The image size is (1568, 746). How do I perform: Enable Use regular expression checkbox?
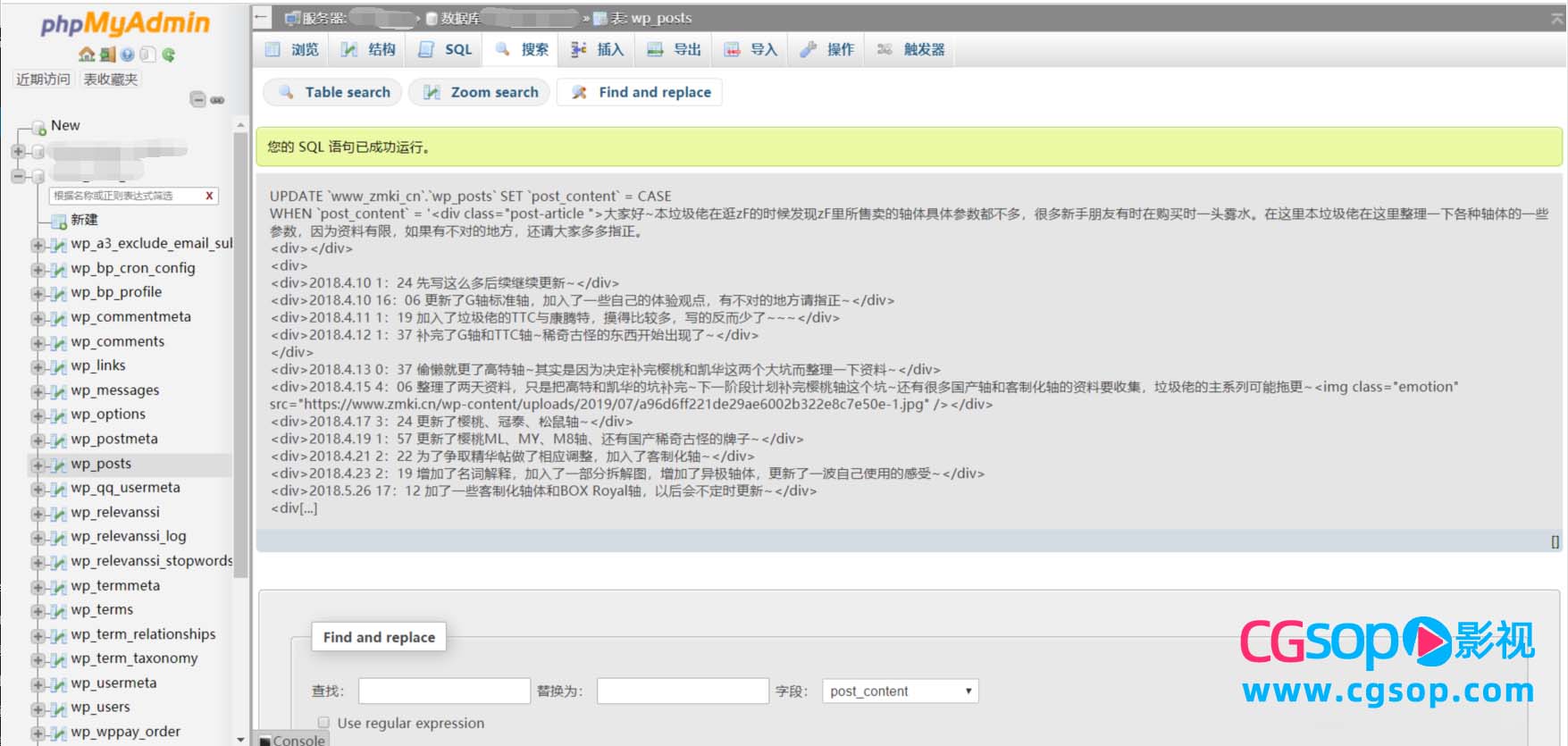point(323,723)
